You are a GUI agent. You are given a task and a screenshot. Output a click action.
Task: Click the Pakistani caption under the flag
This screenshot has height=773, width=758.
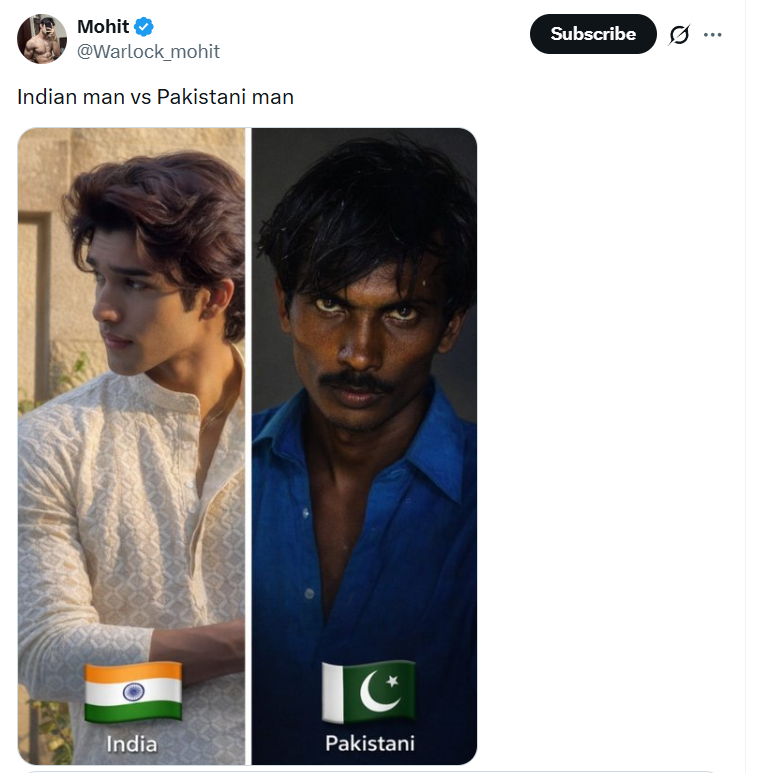370,743
